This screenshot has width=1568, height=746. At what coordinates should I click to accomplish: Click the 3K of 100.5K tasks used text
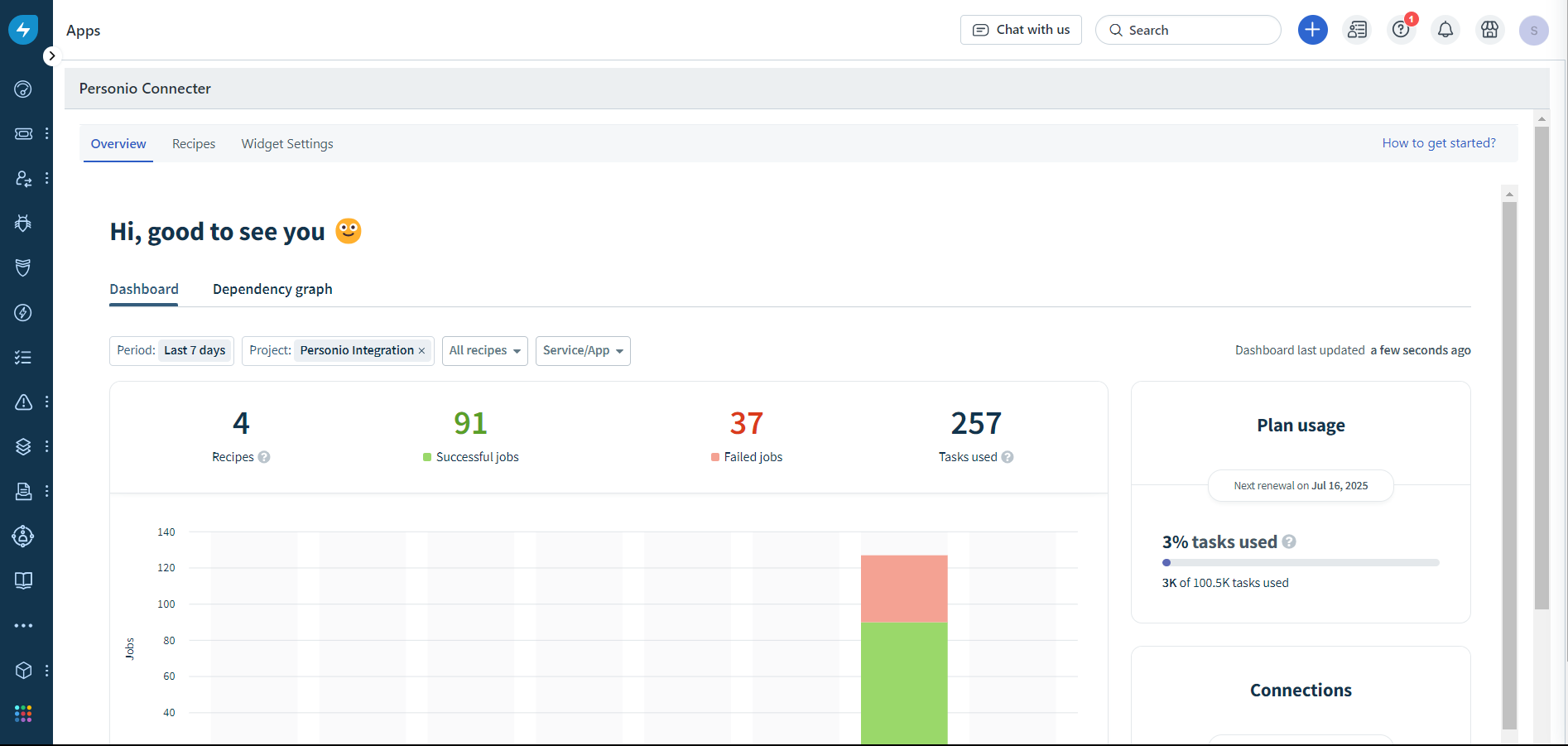[1225, 583]
